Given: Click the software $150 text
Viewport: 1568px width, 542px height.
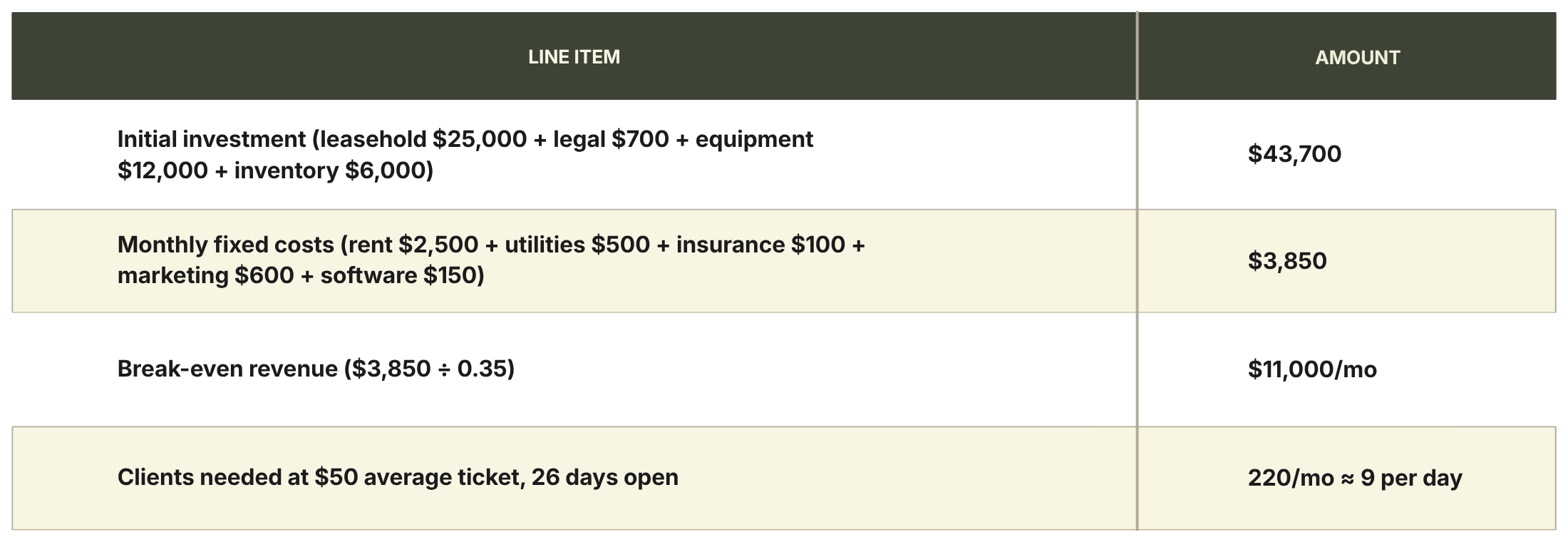Looking at the screenshot, I should coord(398,275).
